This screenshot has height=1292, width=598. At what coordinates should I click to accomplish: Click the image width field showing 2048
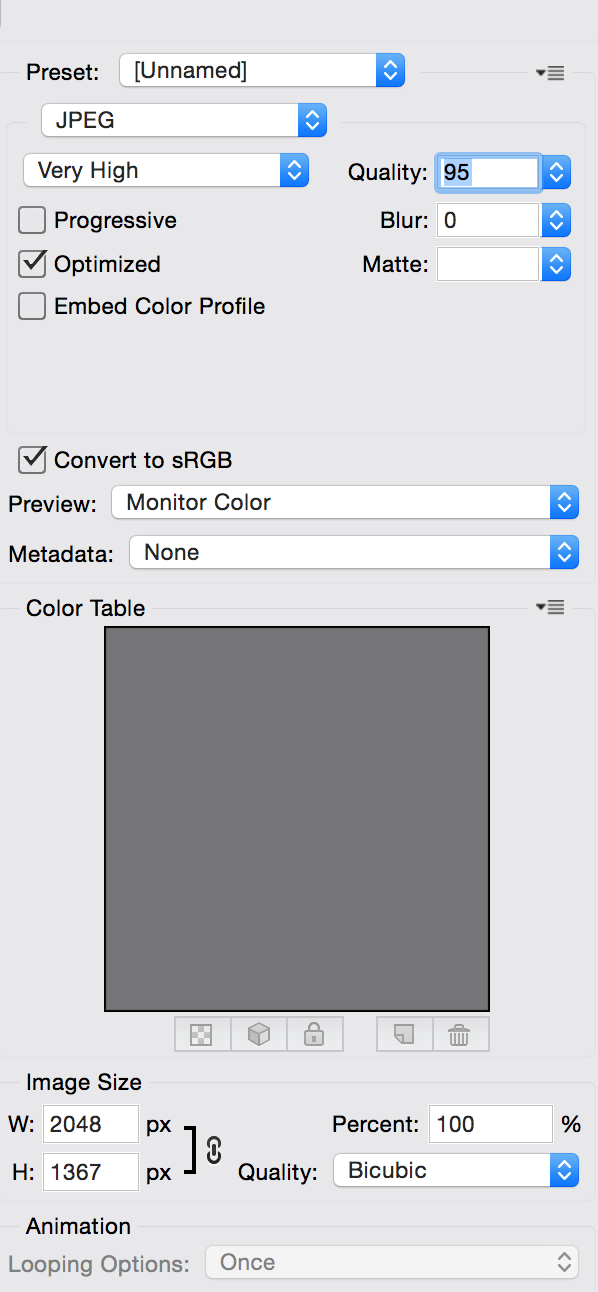click(91, 1124)
